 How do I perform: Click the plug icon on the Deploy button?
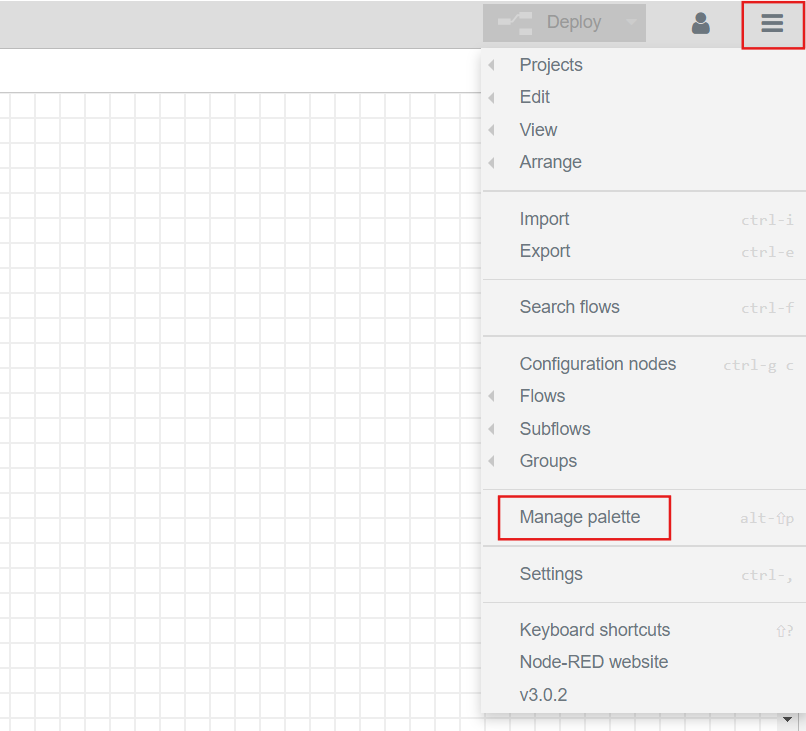click(x=514, y=21)
